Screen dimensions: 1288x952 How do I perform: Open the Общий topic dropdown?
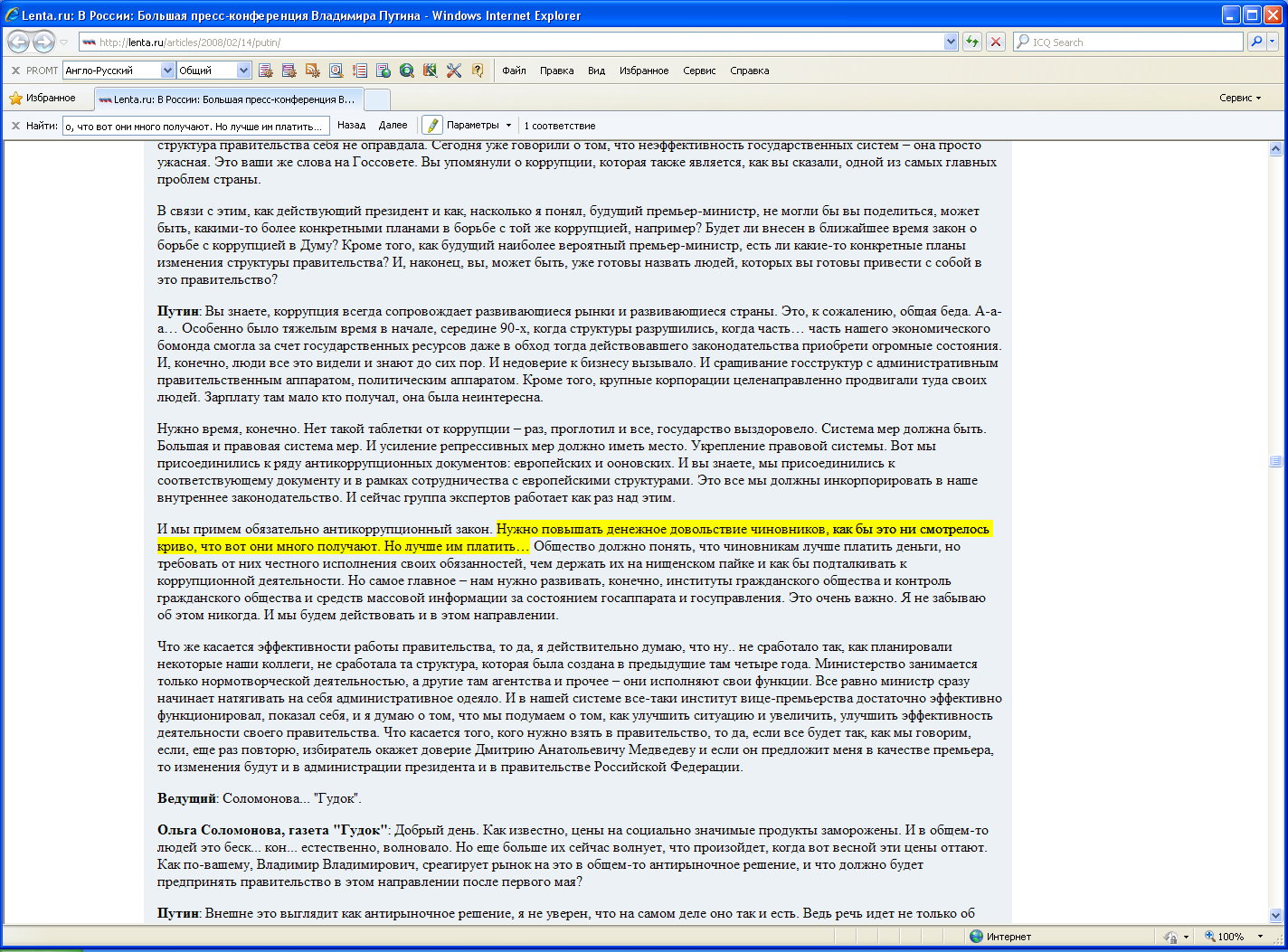pyautogui.click(x=243, y=71)
